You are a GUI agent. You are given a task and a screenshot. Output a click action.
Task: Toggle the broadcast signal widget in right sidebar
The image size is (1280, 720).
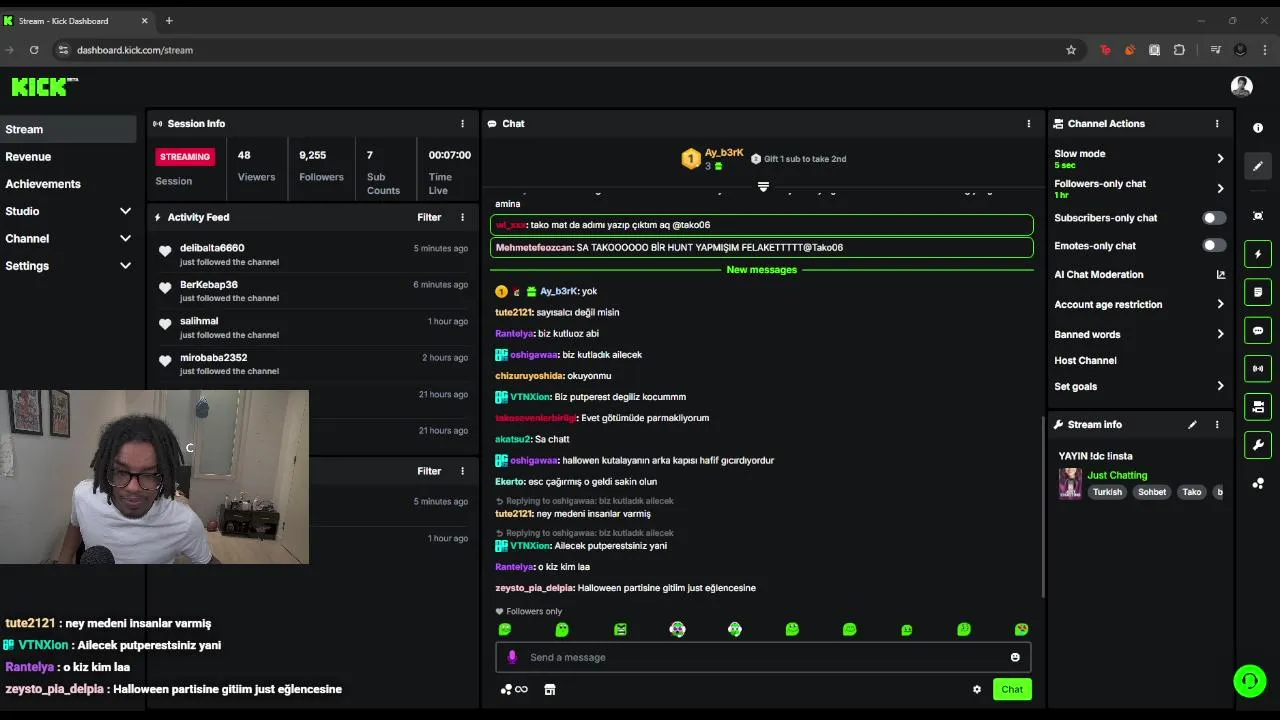1258,368
